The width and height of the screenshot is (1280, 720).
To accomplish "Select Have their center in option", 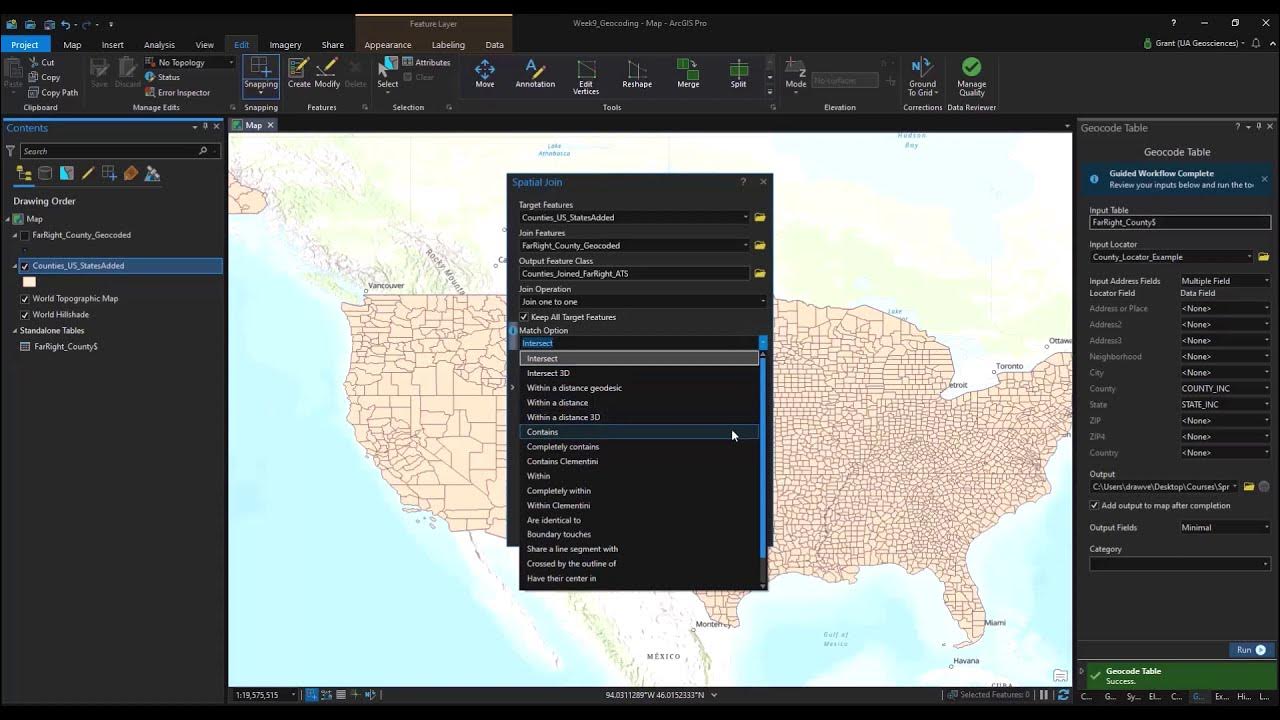I will click(x=639, y=578).
